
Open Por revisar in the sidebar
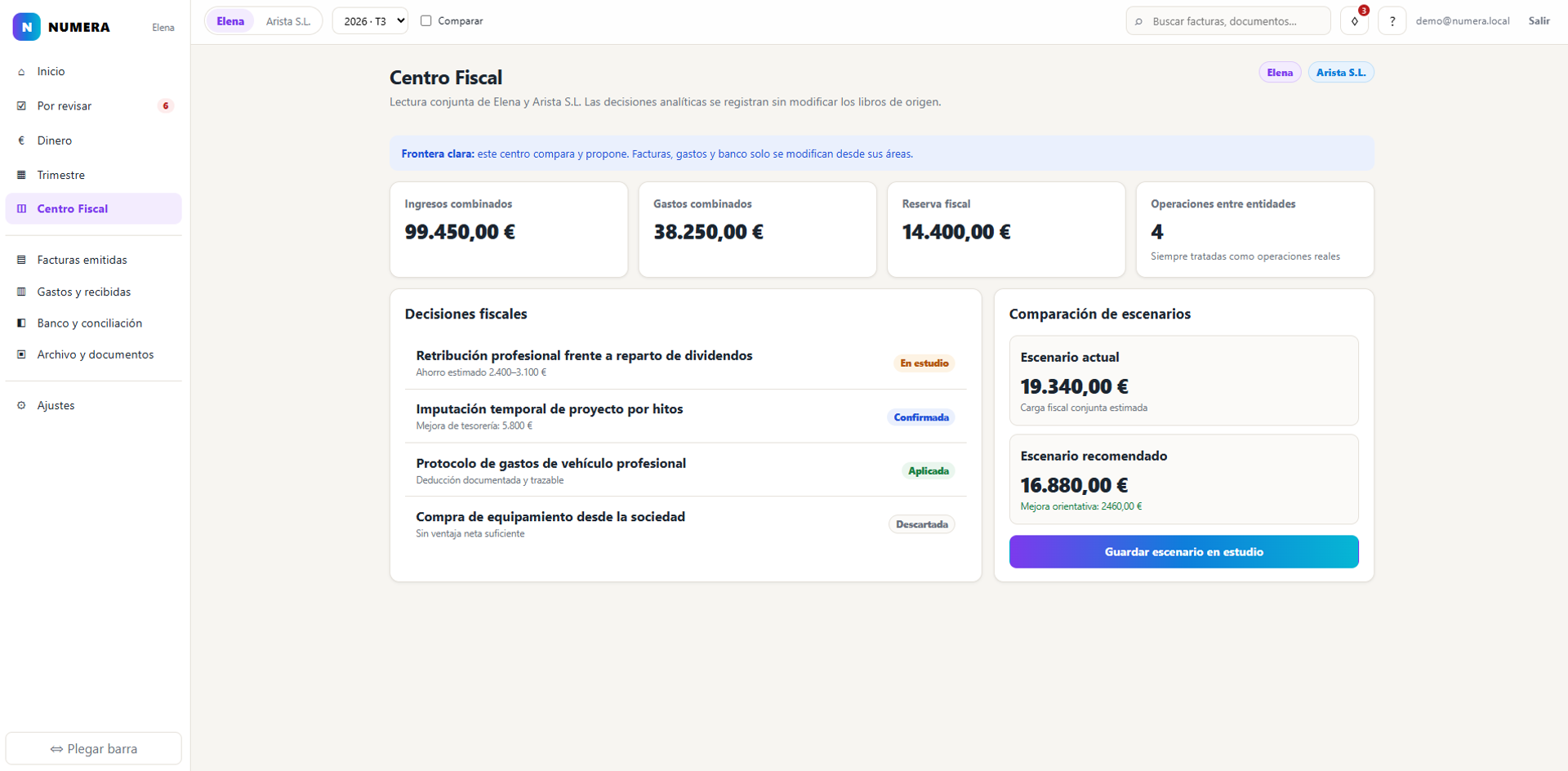pyautogui.click(x=93, y=106)
